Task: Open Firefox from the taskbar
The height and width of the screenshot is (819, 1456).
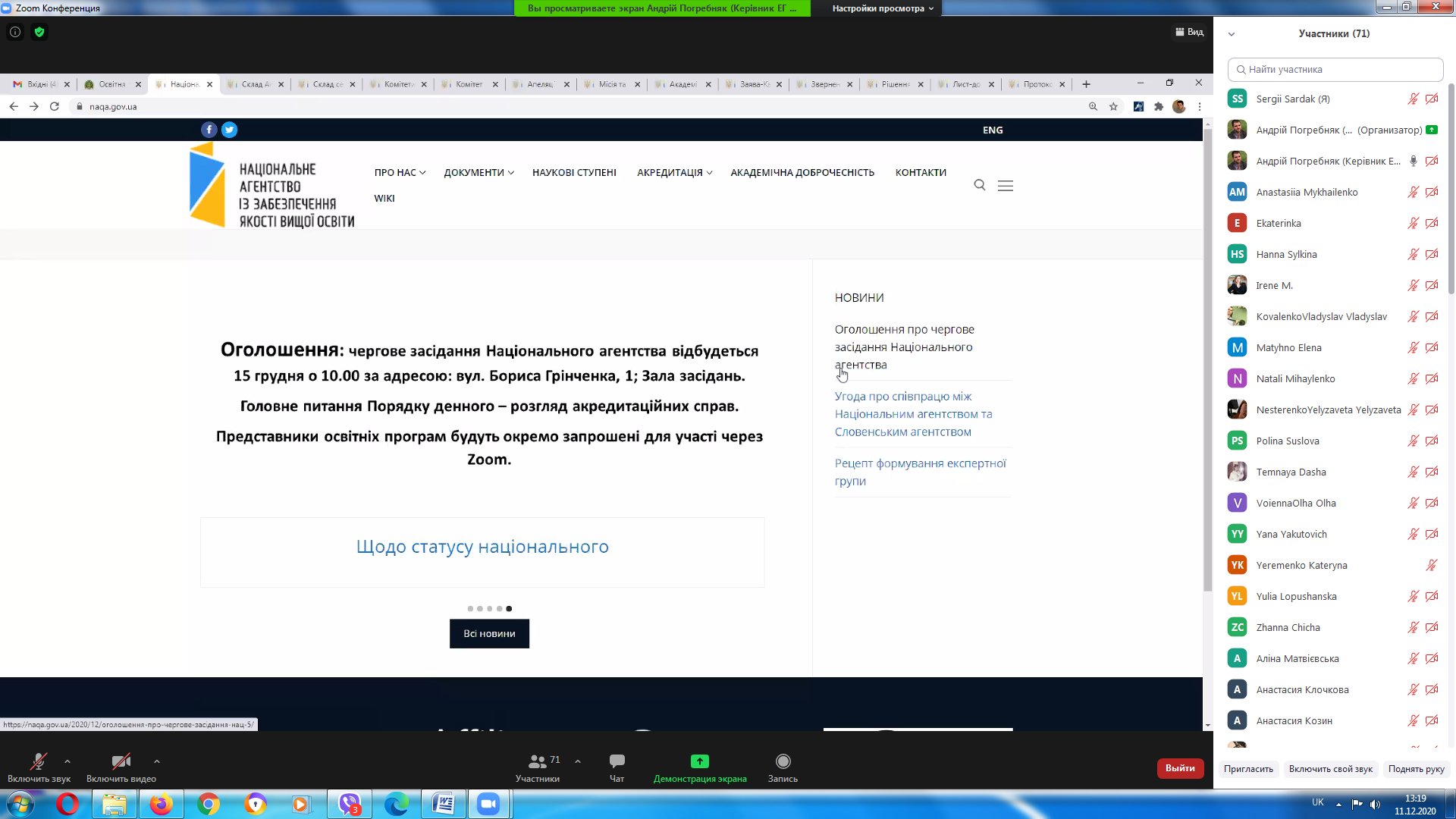Action: 161,804
